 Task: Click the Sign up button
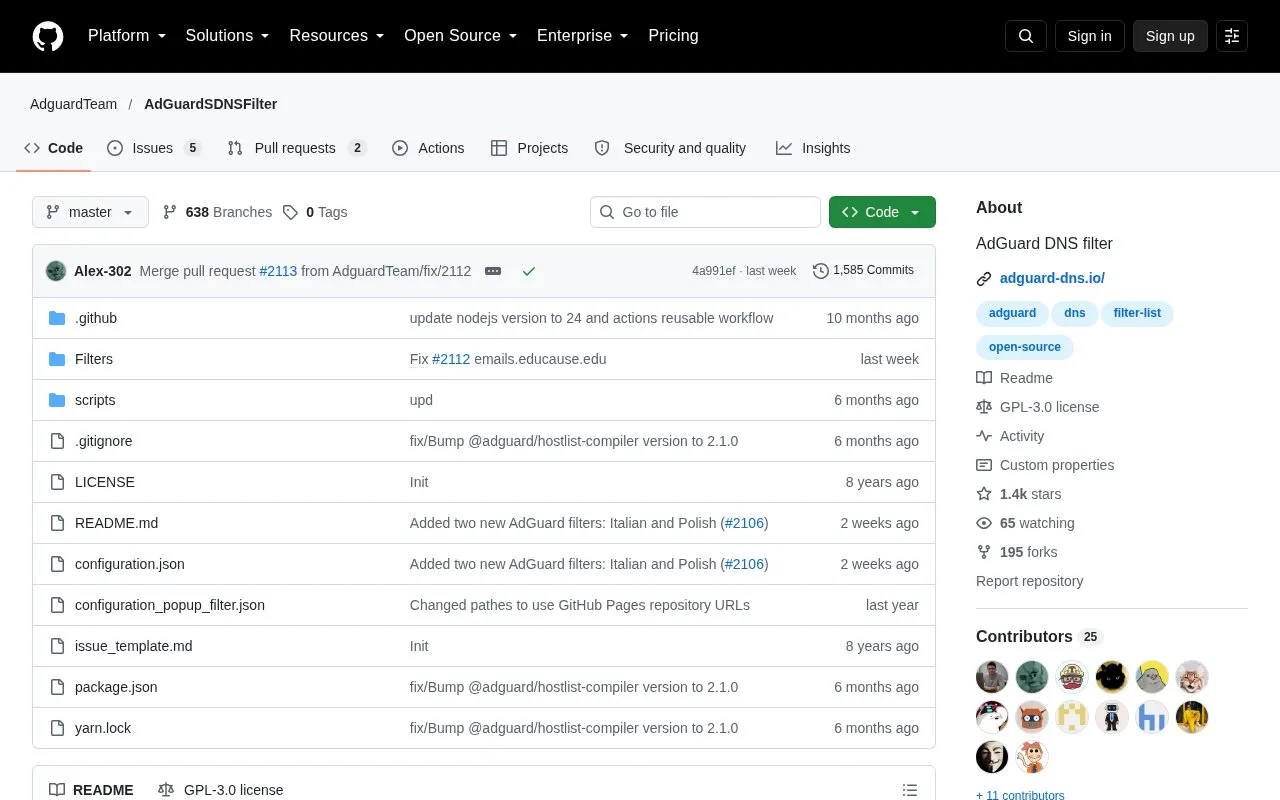pyautogui.click(x=1170, y=36)
